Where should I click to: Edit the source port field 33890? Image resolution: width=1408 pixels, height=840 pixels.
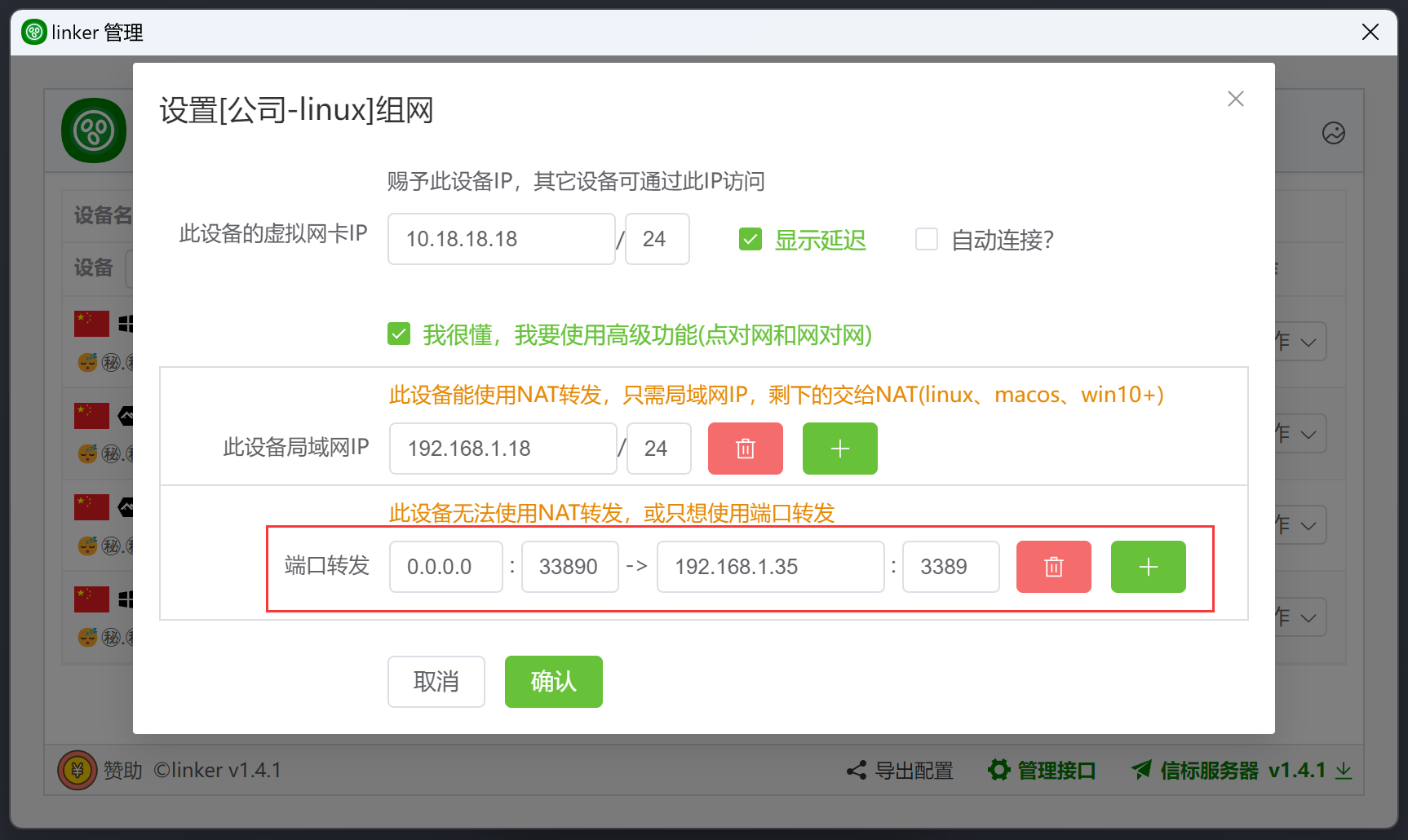coord(570,567)
